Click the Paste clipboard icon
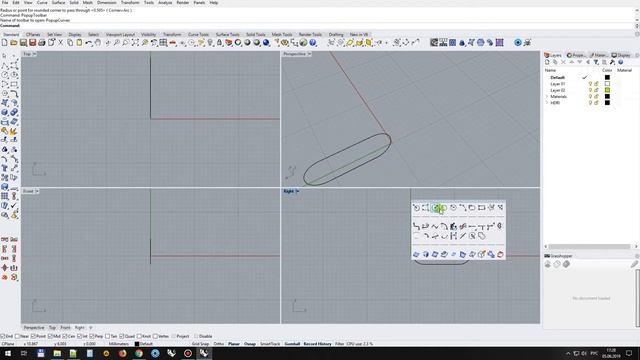The image size is (640, 360). click(x=79, y=42)
